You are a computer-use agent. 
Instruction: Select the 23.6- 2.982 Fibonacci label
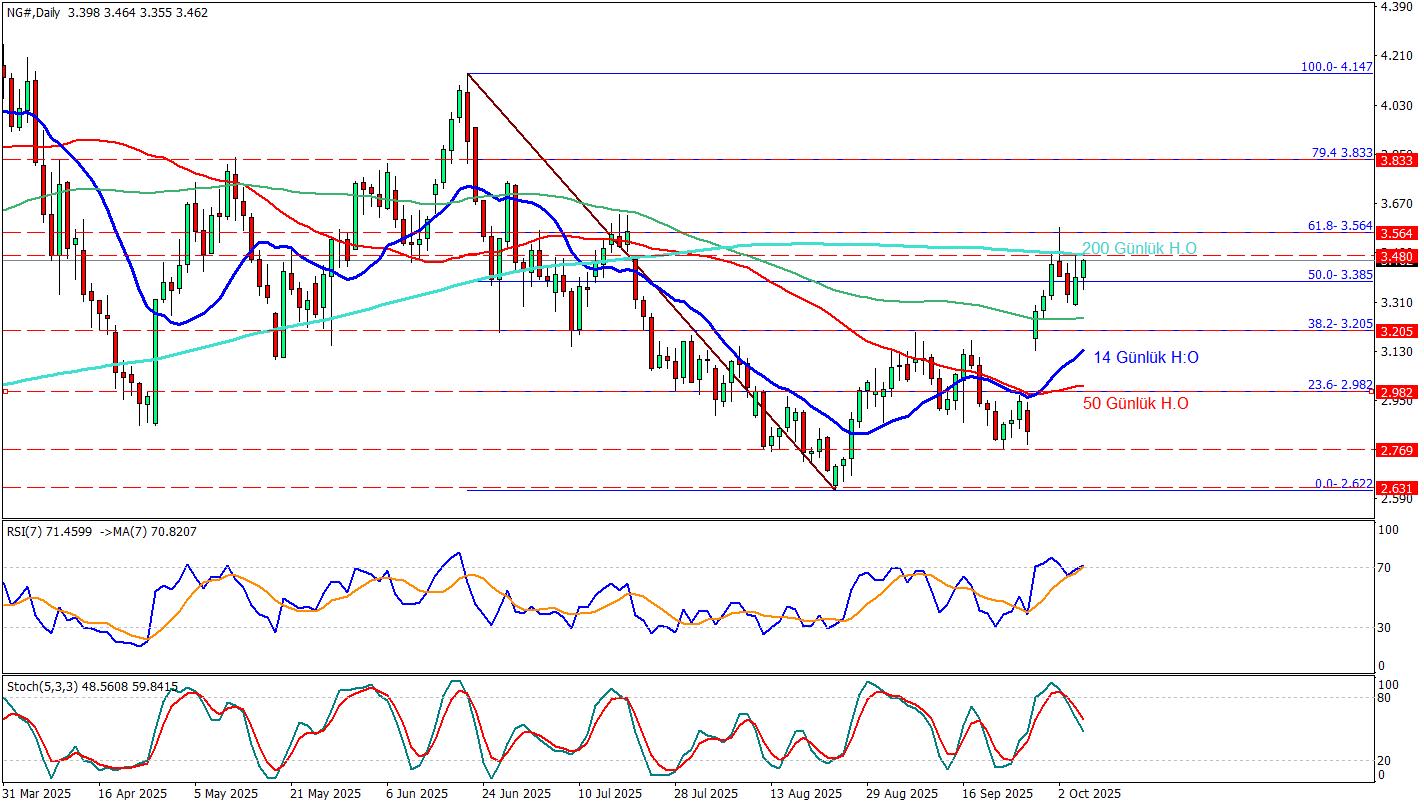click(1338, 385)
